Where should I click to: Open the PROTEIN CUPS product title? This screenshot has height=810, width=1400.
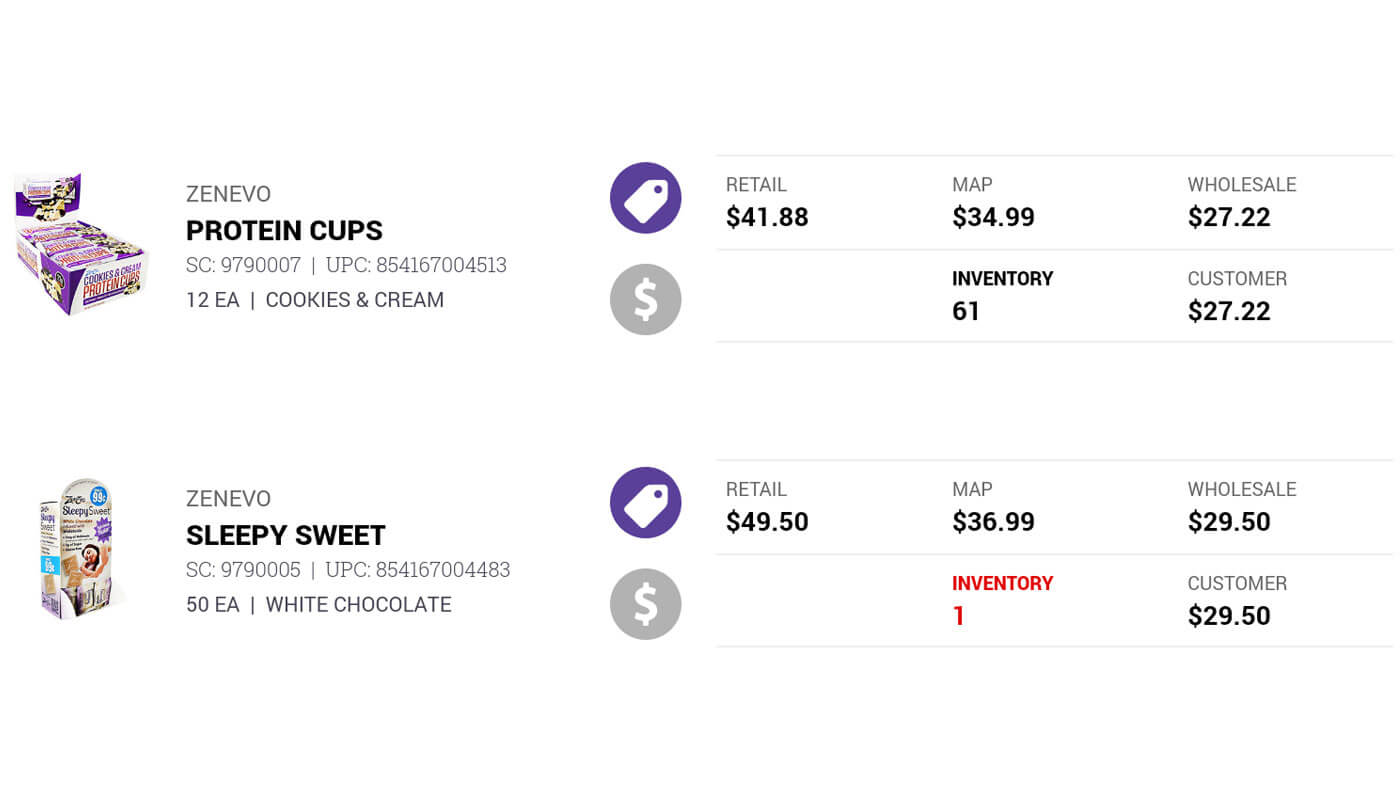point(284,231)
